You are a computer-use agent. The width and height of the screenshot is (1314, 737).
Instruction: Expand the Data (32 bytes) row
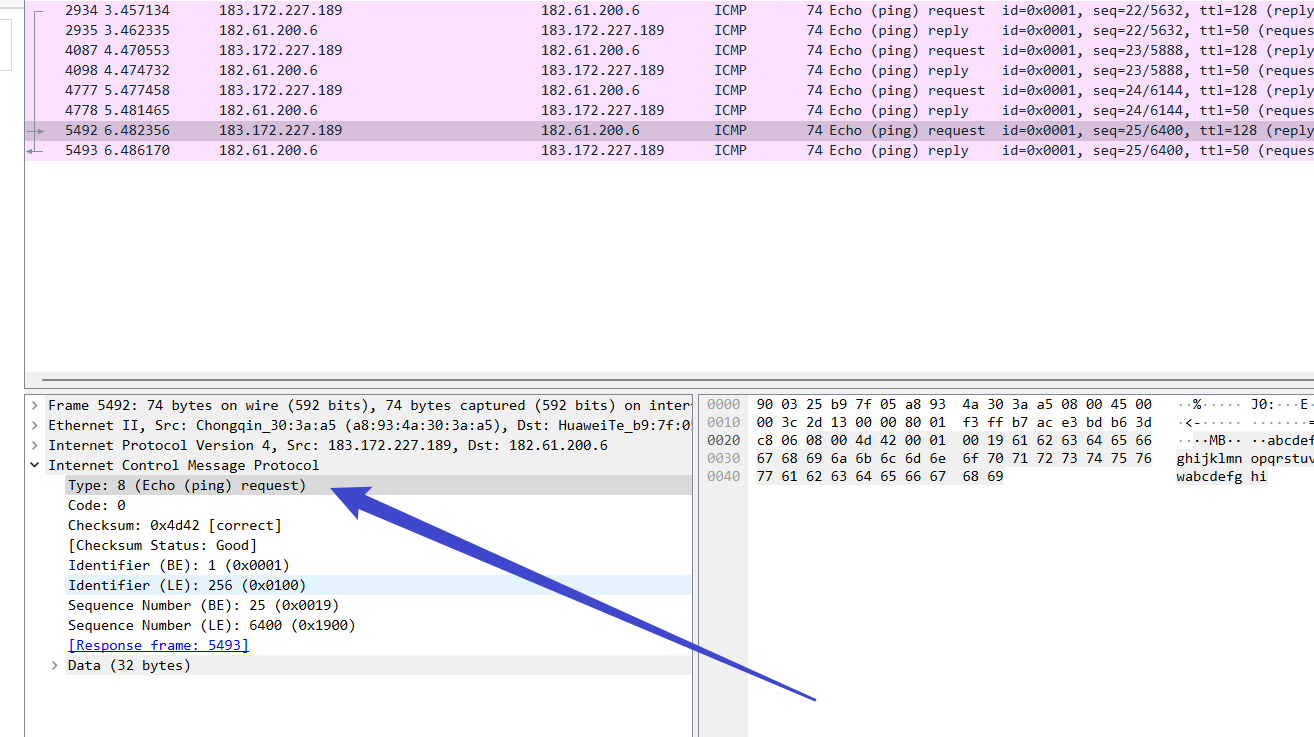[55, 665]
